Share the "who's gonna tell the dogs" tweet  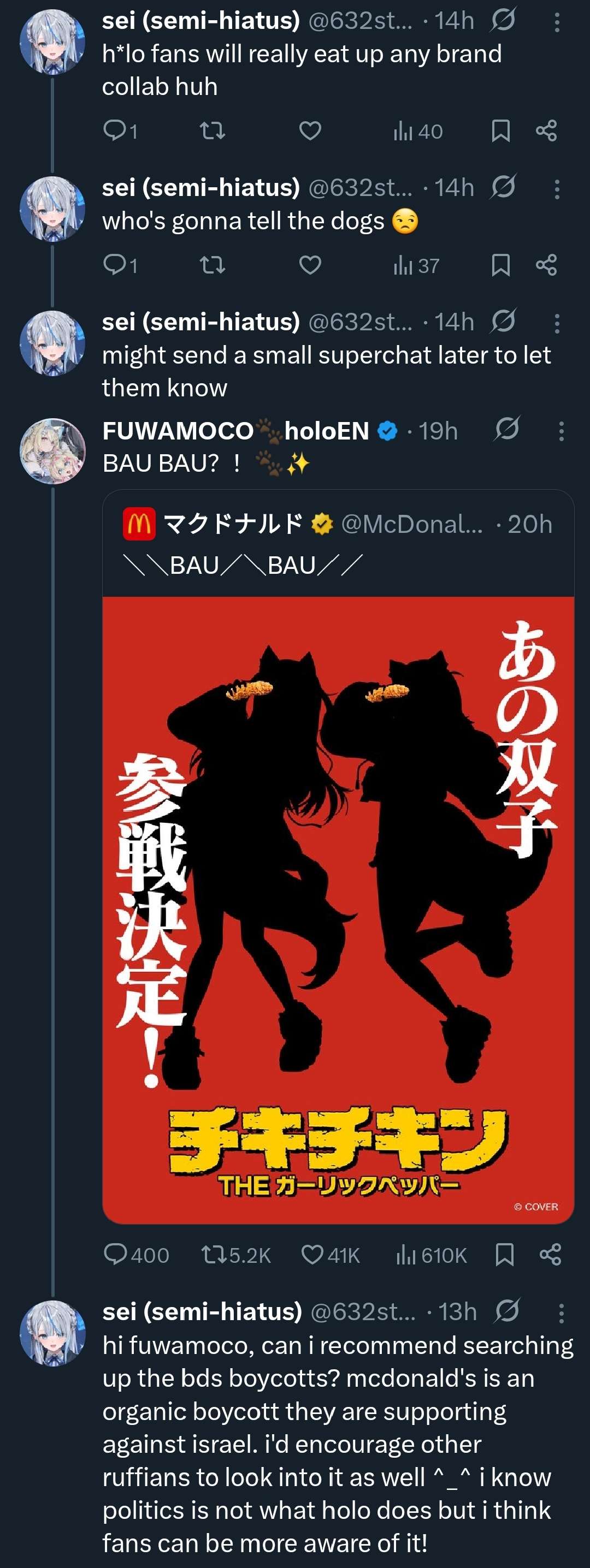(x=546, y=265)
